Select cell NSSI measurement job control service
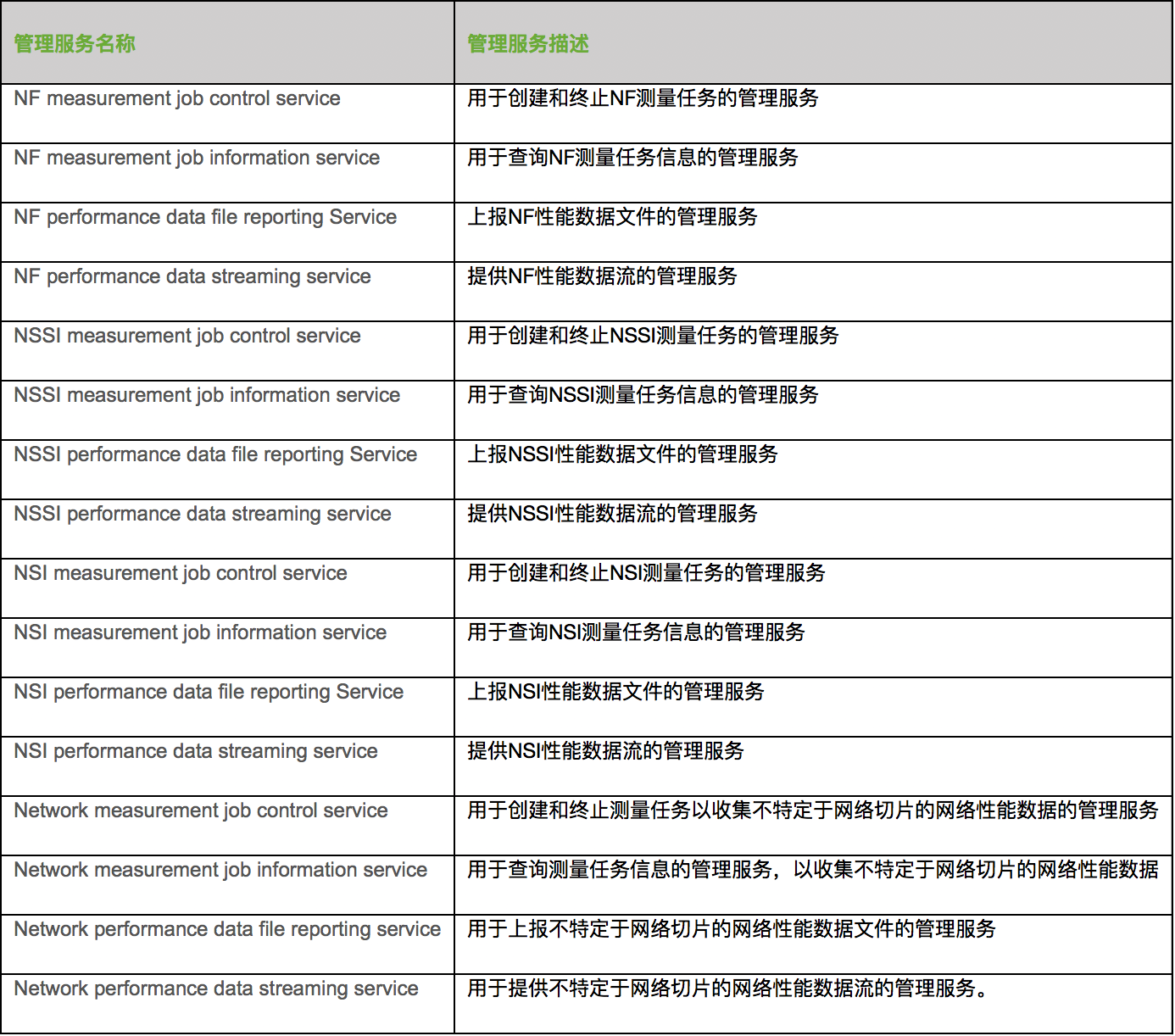The width and height of the screenshot is (1175, 1036). click(227, 351)
